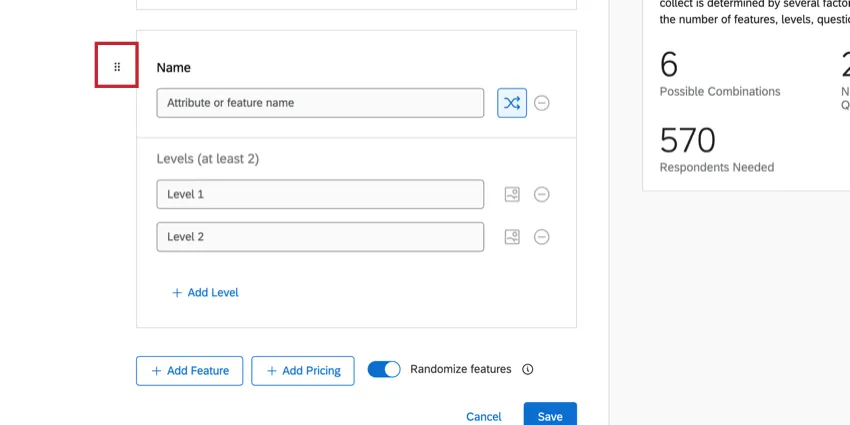Delete Level 1 with its minus icon
This screenshot has height=425, width=850.
[542, 195]
